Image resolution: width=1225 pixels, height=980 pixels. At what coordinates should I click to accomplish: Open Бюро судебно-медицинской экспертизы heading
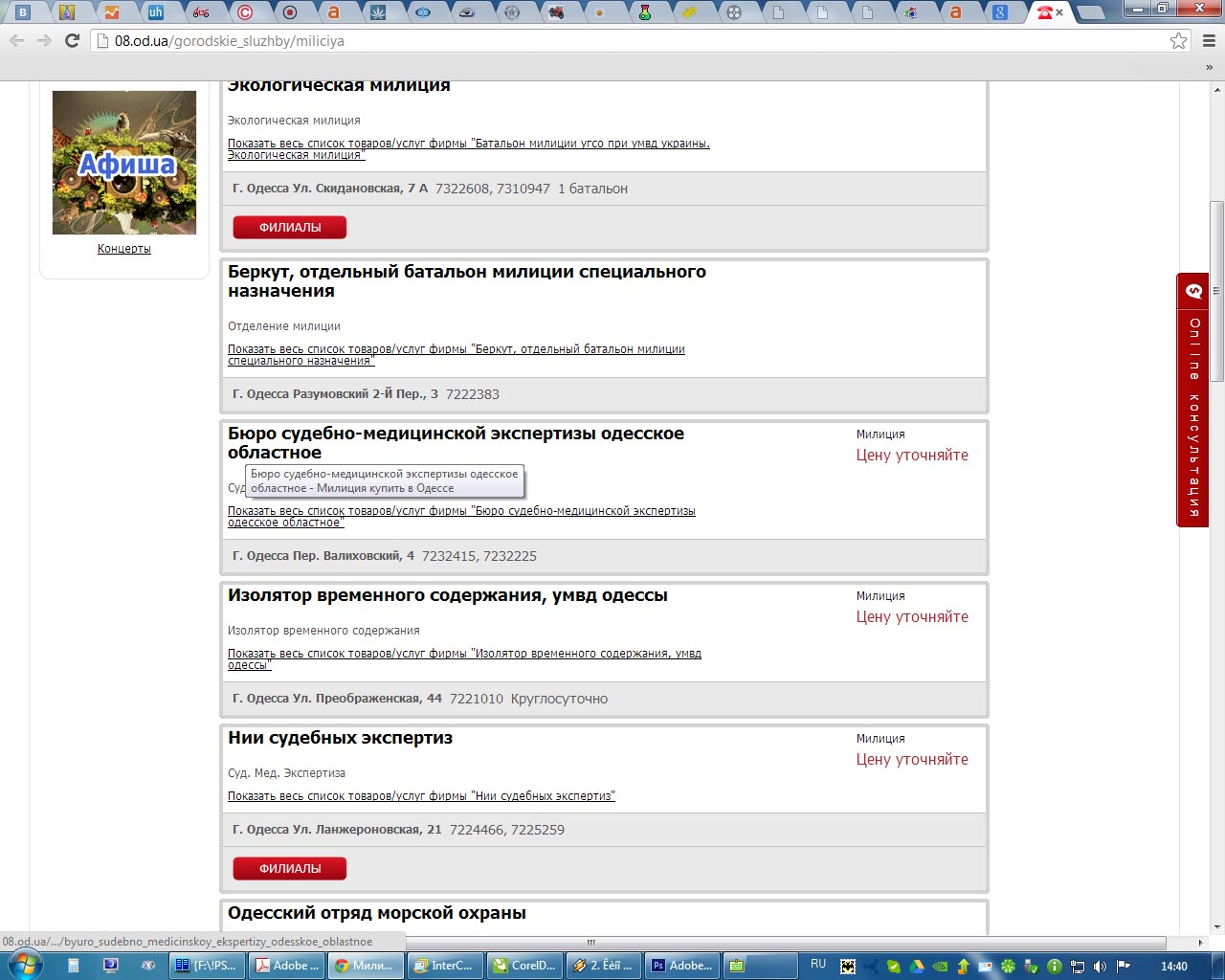click(x=456, y=443)
